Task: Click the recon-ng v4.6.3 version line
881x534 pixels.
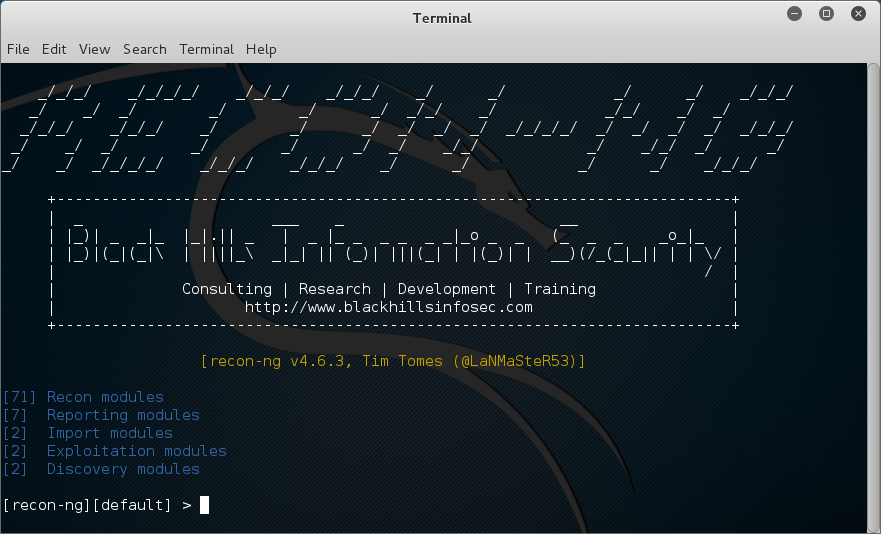Action: tap(393, 361)
